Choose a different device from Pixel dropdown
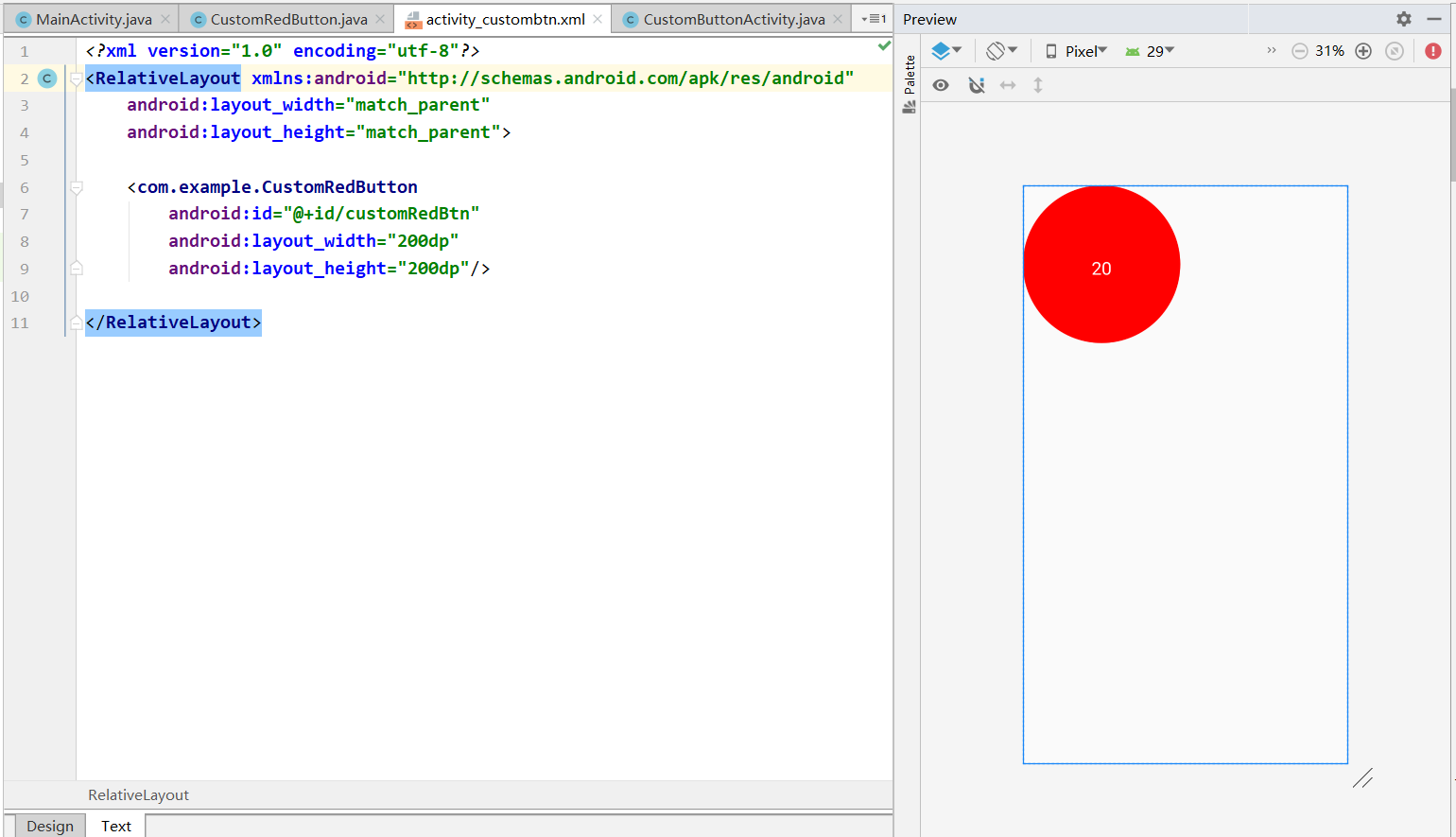1456x837 pixels. coord(1076,51)
